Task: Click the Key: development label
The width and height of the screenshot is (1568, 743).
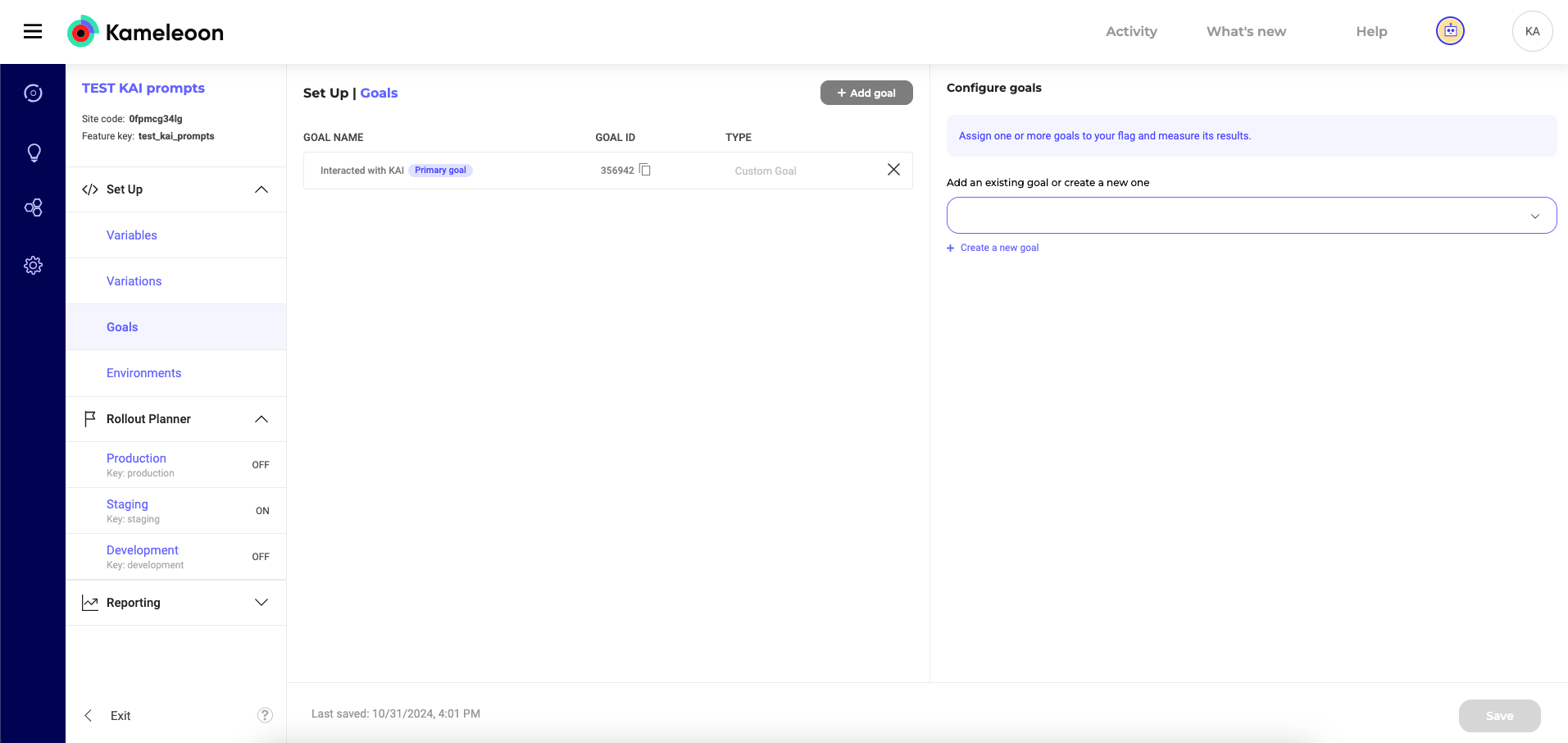Action: coord(145,565)
